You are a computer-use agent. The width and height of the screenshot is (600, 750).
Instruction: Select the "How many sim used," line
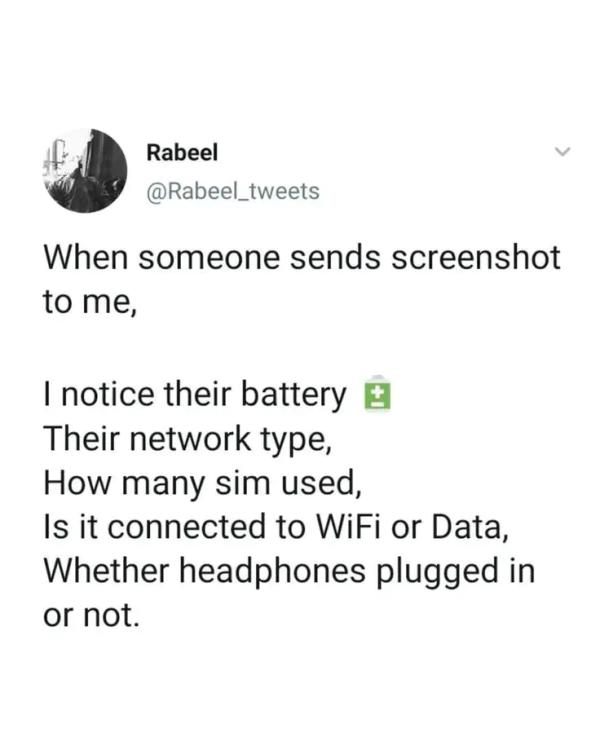pyautogui.click(x=200, y=484)
